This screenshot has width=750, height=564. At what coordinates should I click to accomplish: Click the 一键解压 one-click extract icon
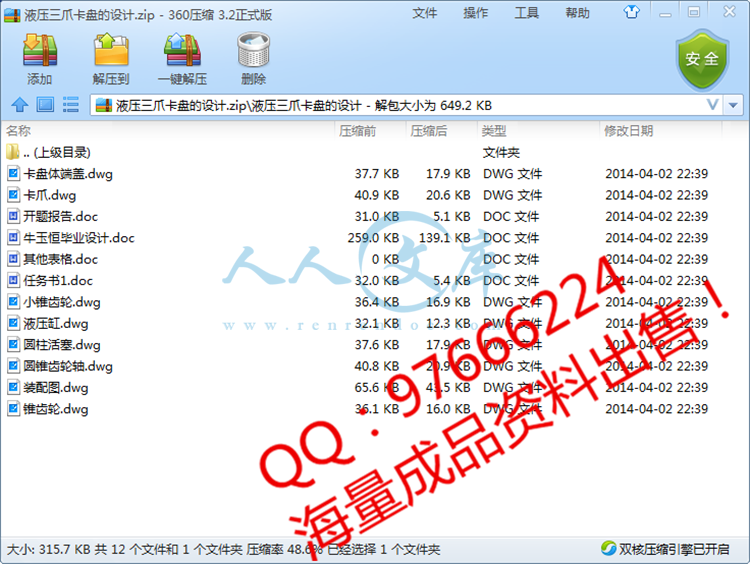click(x=182, y=50)
